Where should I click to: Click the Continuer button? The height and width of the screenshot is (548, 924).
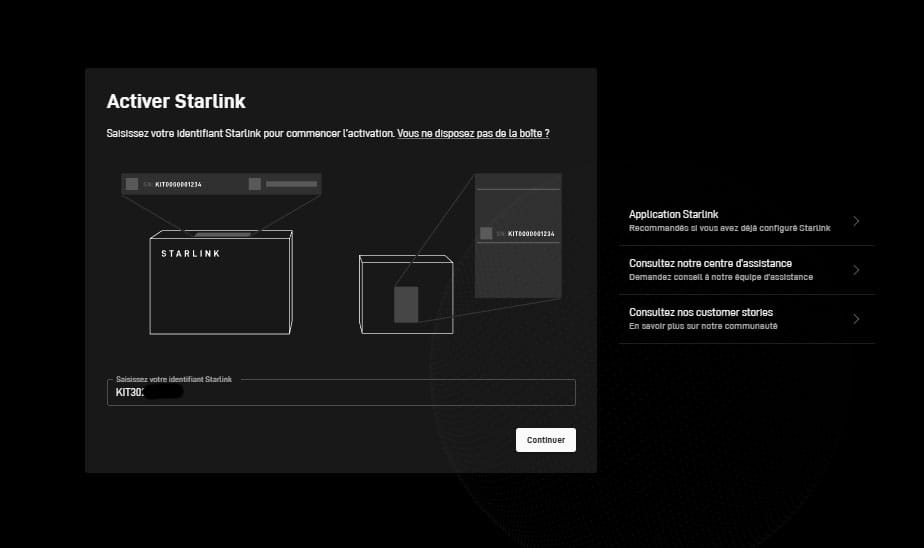546,440
